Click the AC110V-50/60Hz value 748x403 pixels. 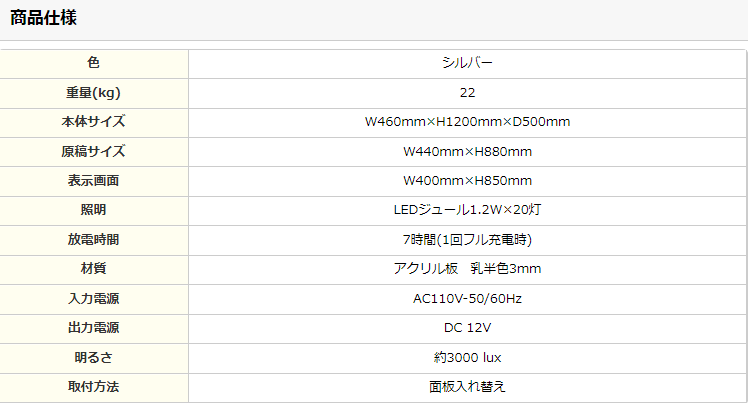467,299
